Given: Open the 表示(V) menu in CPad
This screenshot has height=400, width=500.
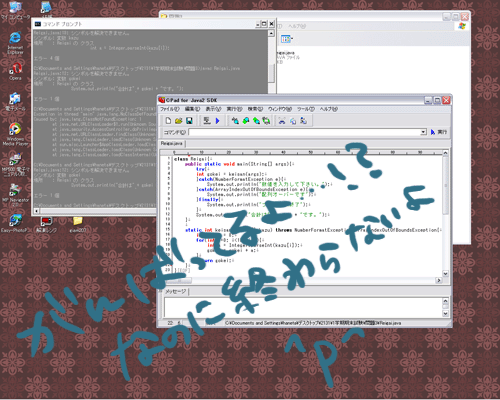Looking at the screenshot, I should coord(213,109).
